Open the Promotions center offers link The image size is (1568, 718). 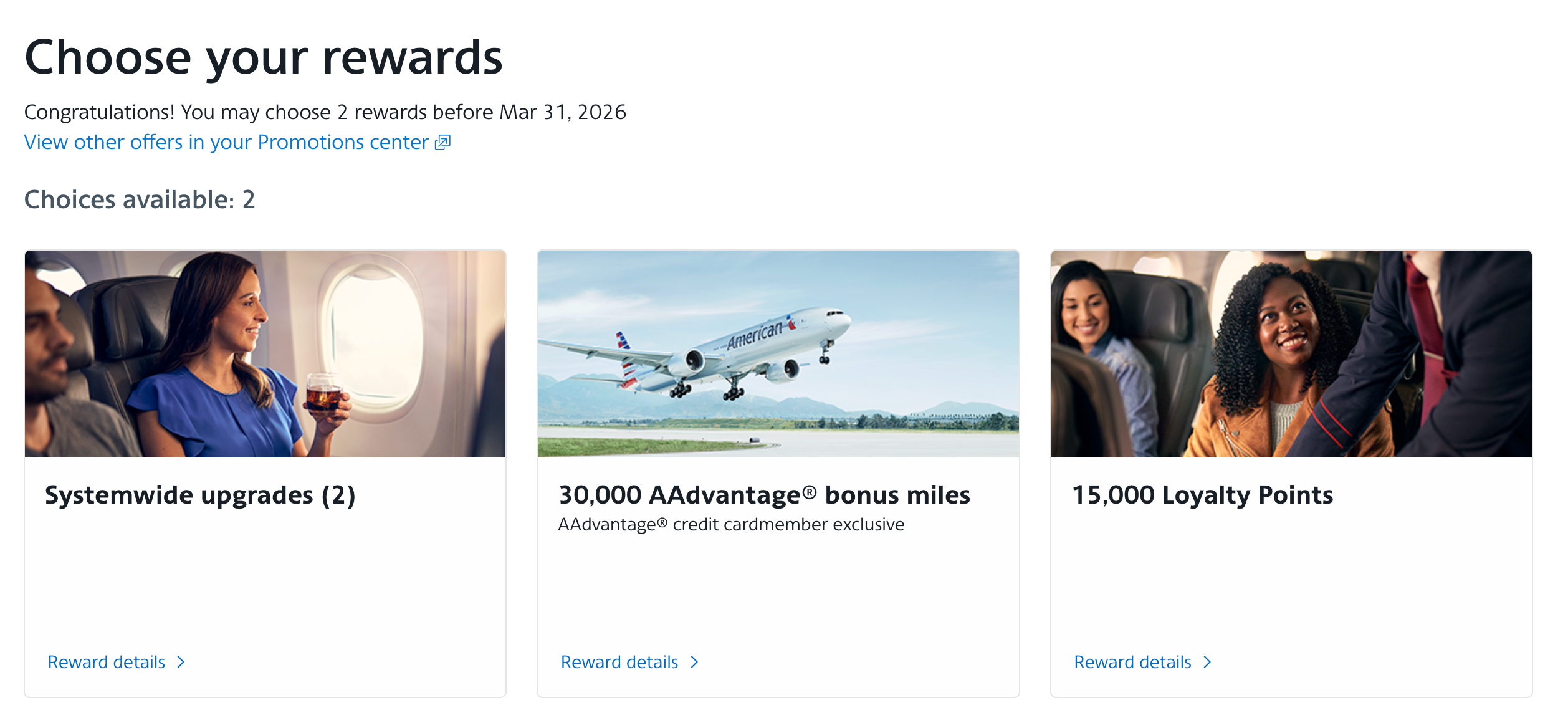tap(226, 143)
